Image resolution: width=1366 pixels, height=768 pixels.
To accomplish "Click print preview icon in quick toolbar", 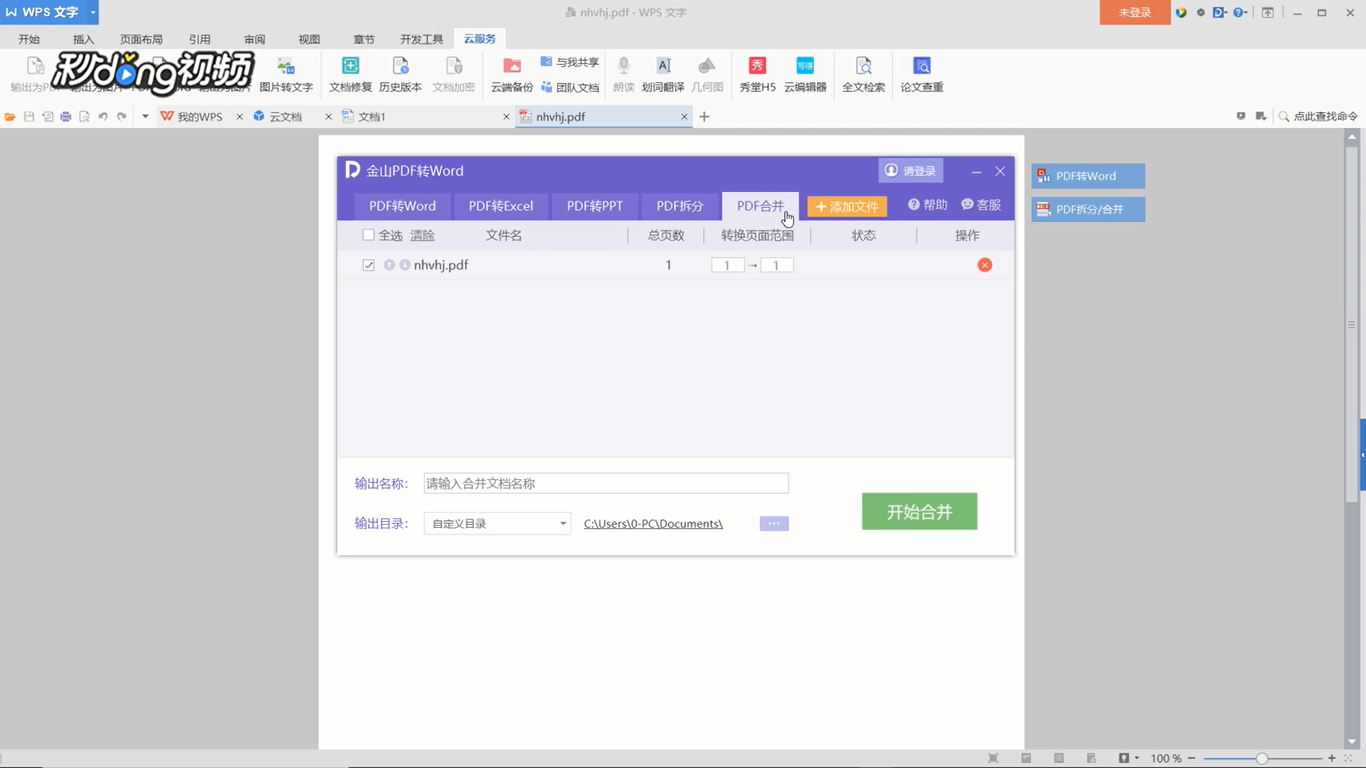I will (x=85, y=117).
